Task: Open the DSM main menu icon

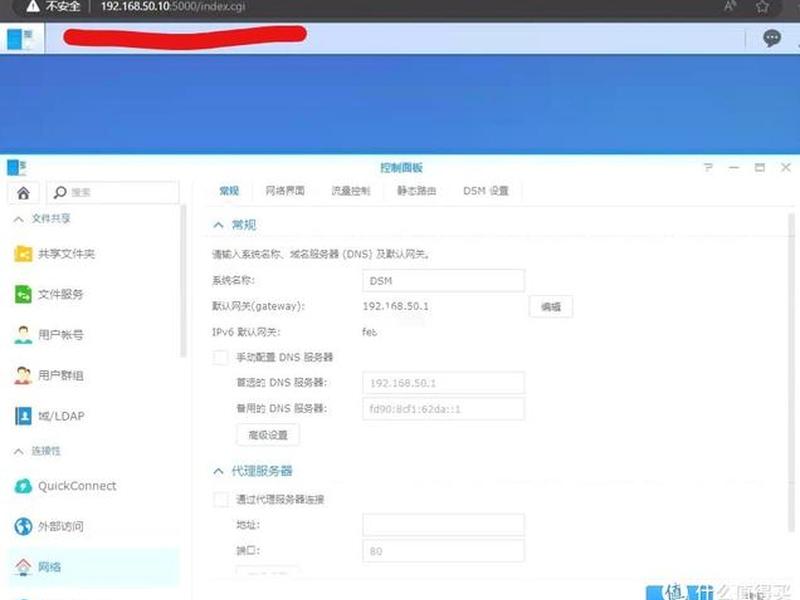Action: [x=20, y=38]
